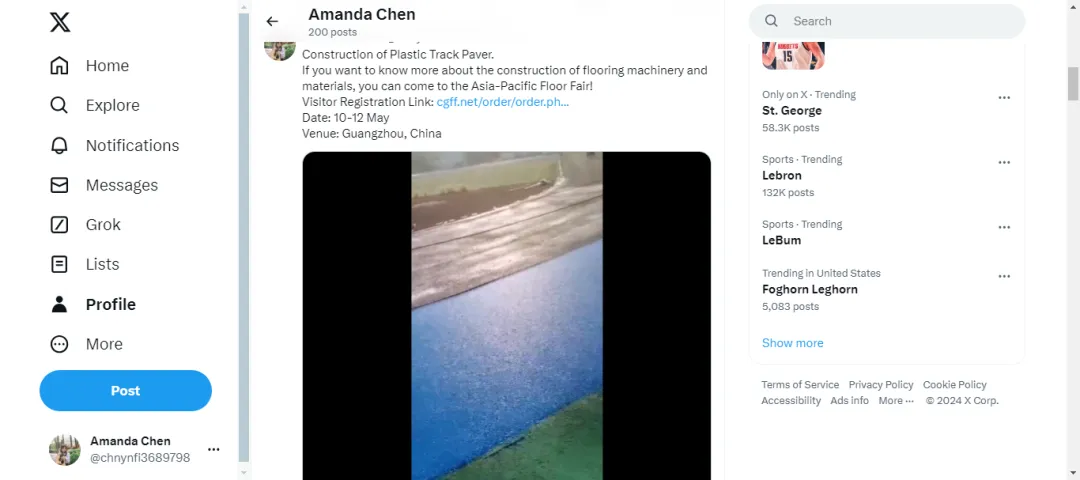
Task: Click the X logo icon
Action: pos(60,22)
